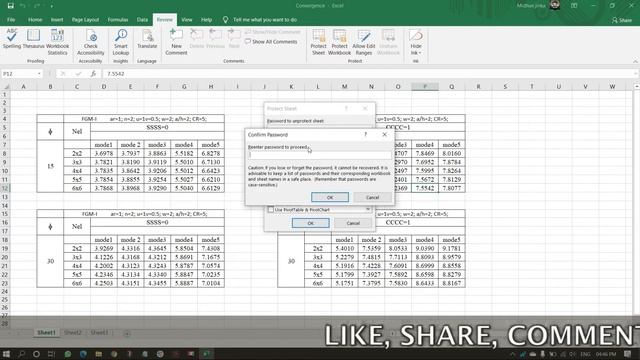Add a New Comment
The height and width of the screenshot is (360, 640).
pos(176,42)
